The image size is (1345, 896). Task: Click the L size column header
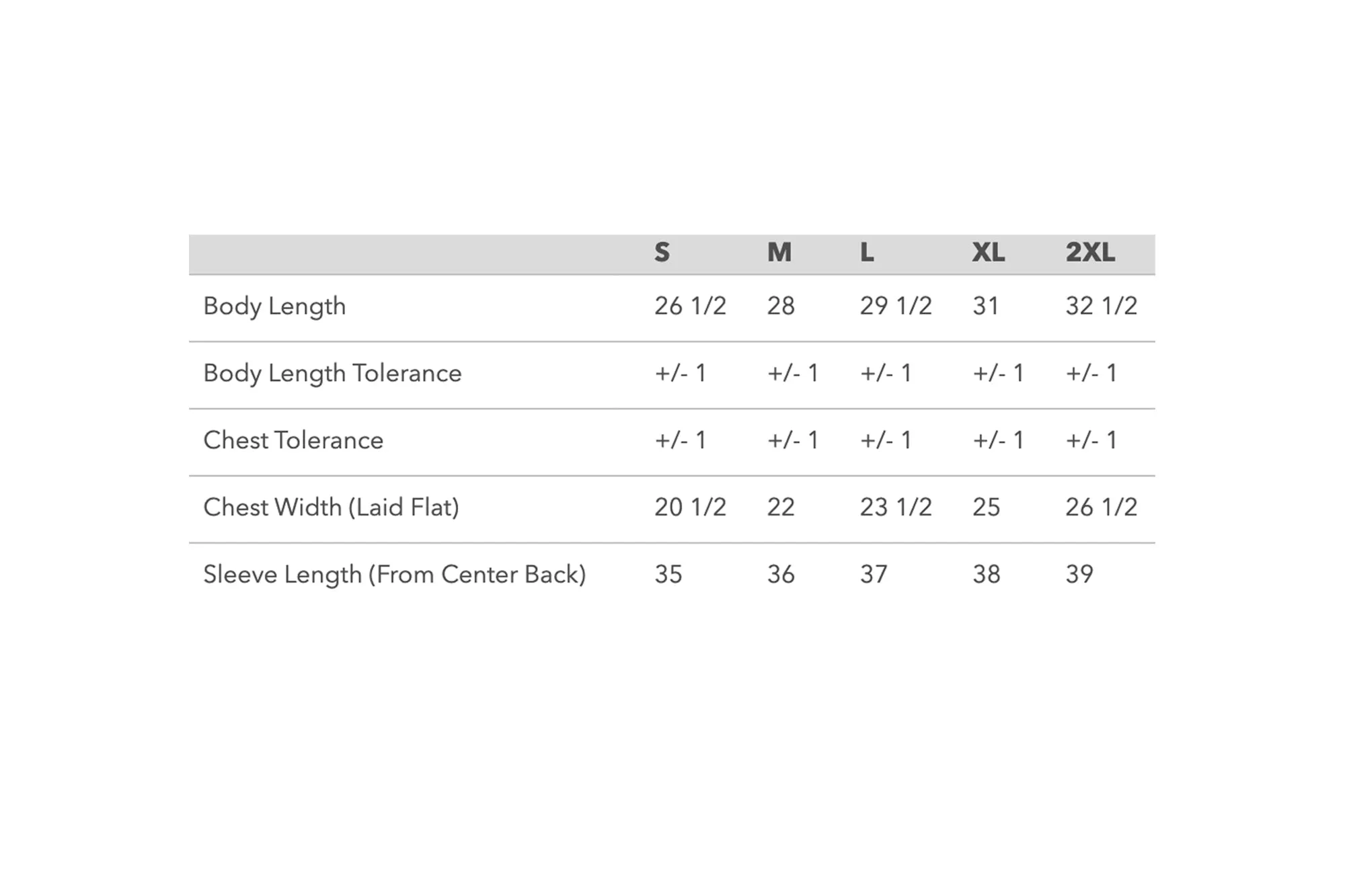[867, 253]
